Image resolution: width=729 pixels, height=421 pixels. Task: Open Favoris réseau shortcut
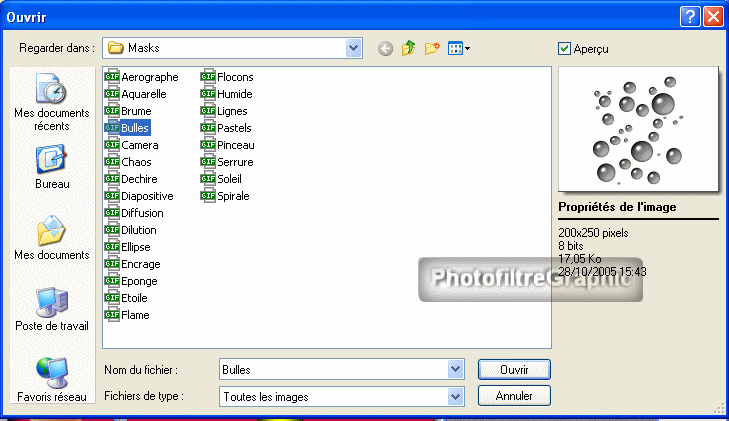click(x=51, y=379)
